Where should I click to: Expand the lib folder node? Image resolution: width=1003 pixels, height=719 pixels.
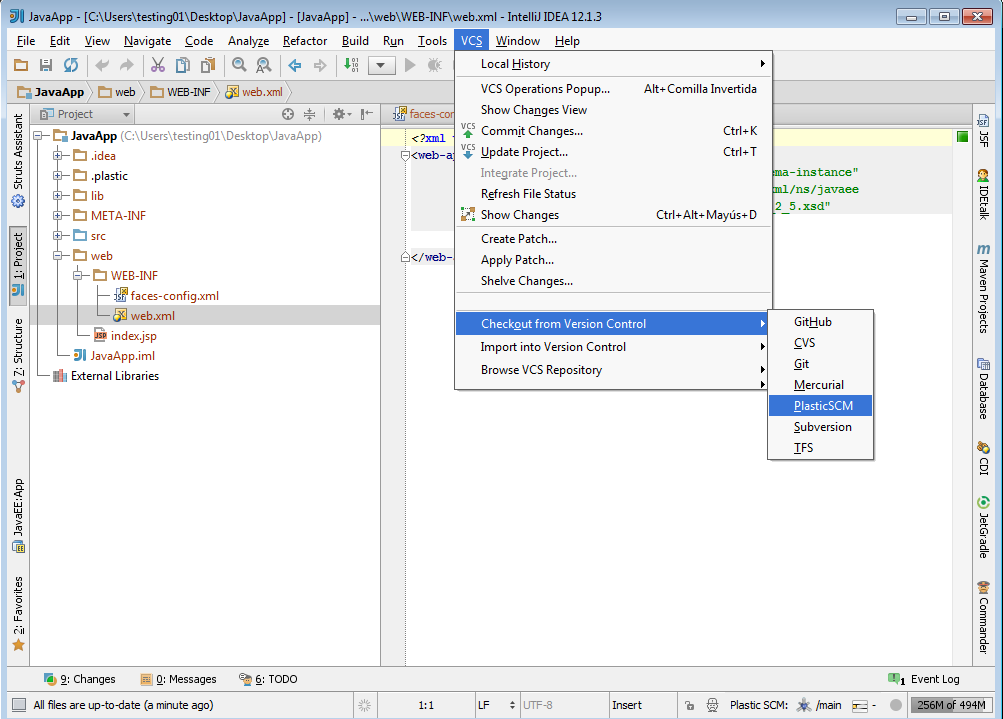[58, 196]
